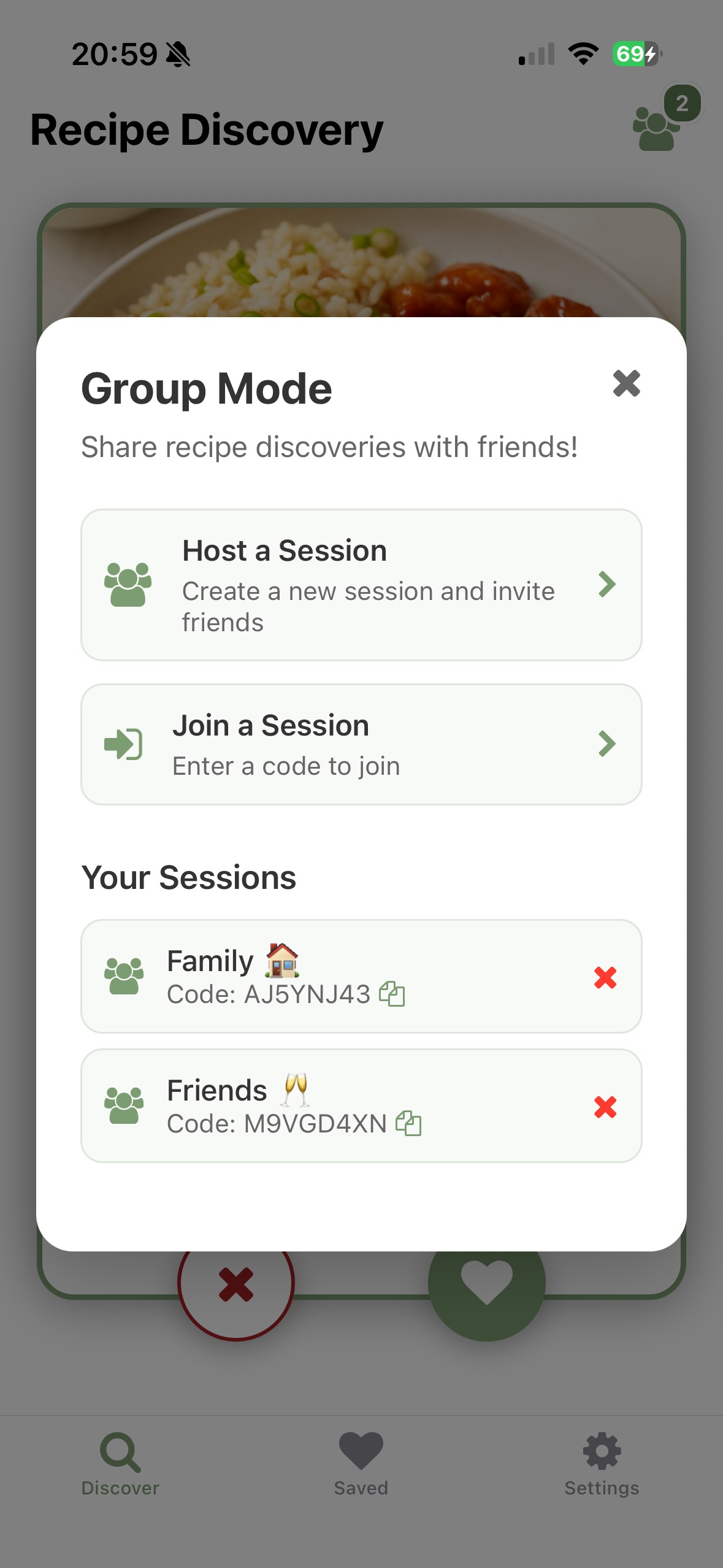
Task: Delete the Family session
Action: [x=605, y=977]
